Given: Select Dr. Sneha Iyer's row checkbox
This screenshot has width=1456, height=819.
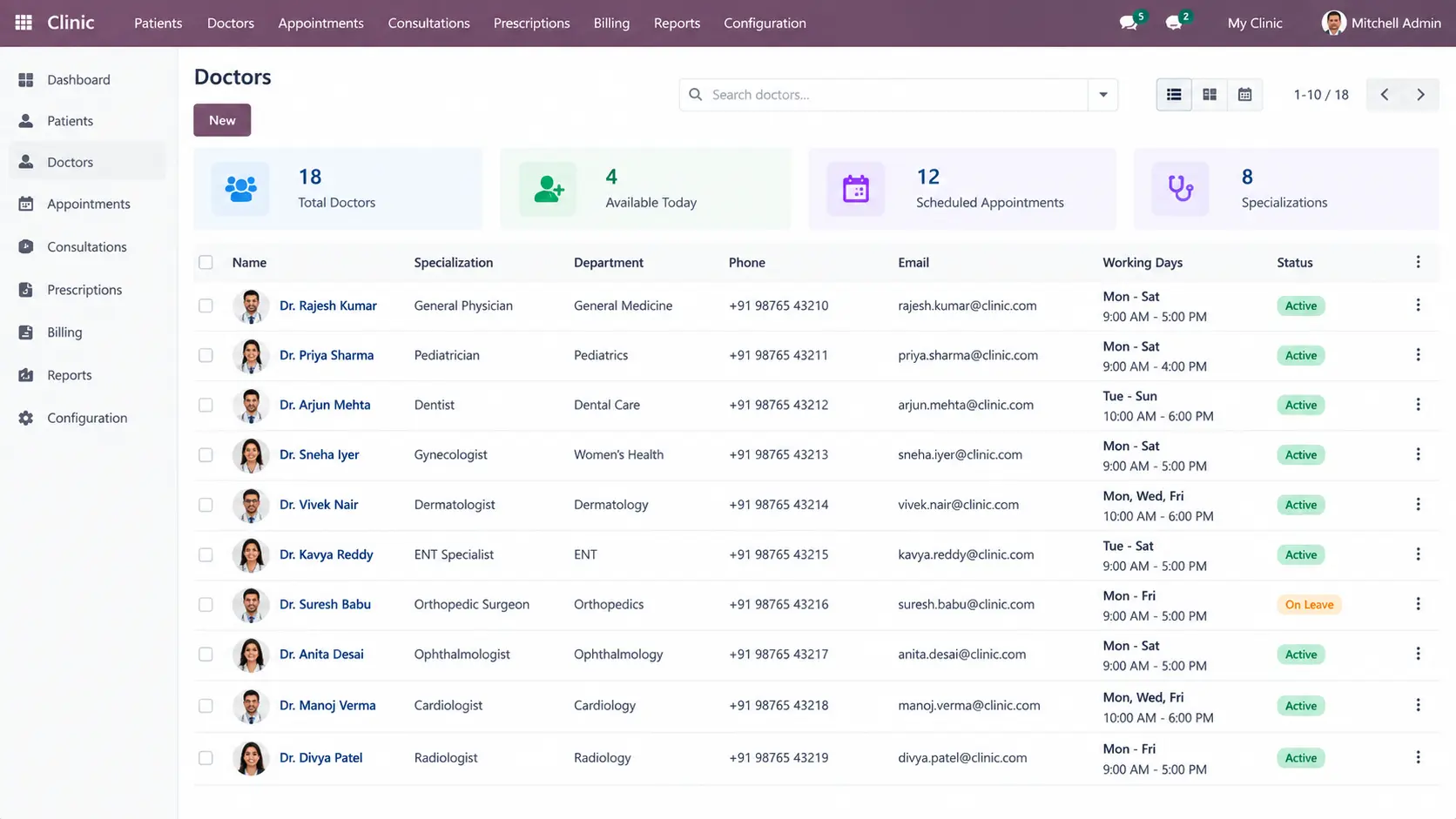Looking at the screenshot, I should coord(206,454).
